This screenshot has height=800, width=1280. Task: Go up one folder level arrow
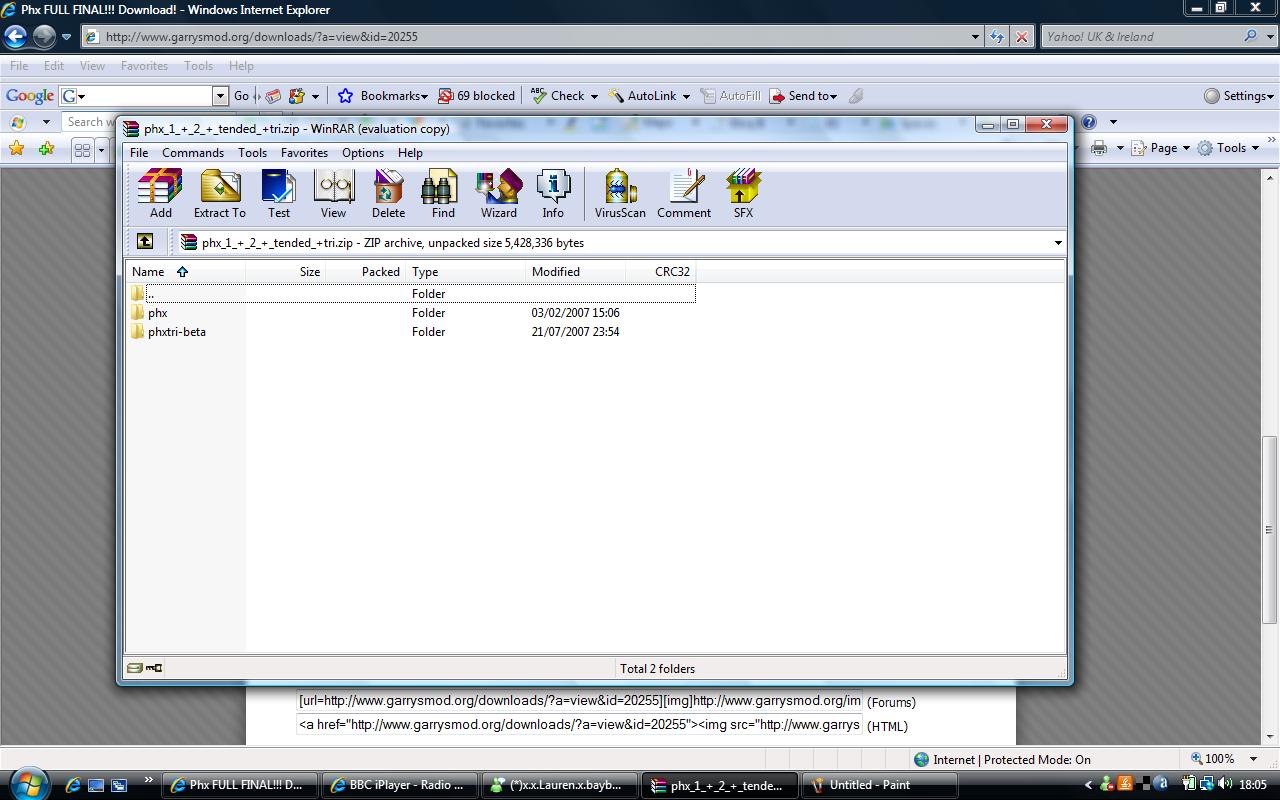click(145, 241)
